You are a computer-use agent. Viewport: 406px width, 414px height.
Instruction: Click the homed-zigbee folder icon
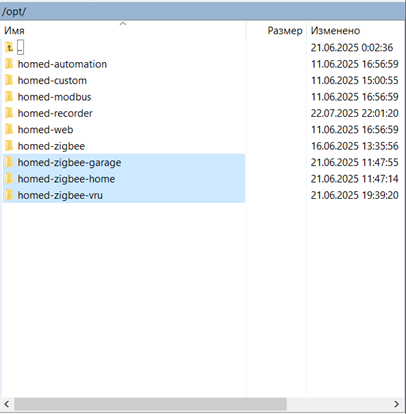pyautogui.click(x=9, y=146)
